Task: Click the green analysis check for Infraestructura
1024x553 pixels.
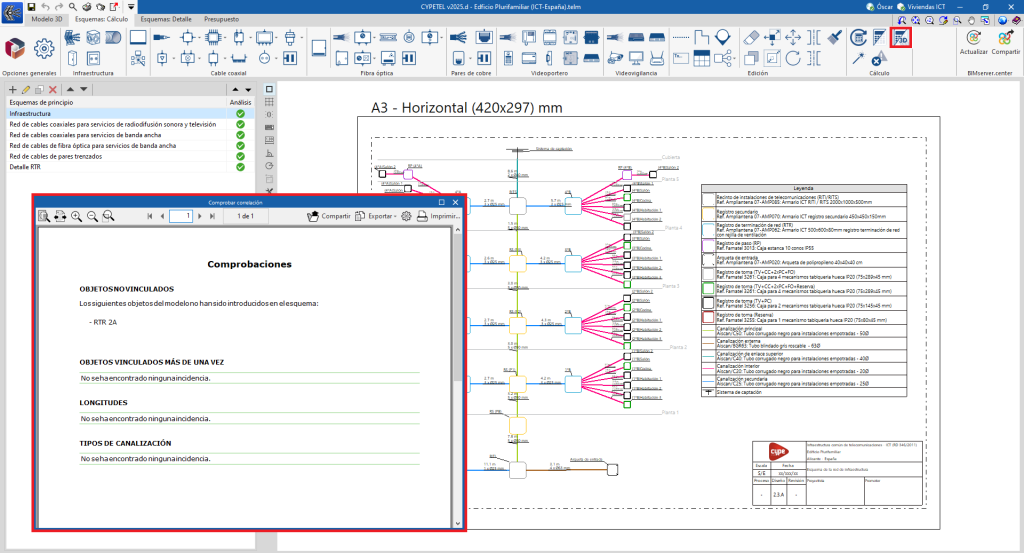Action: point(240,114)
